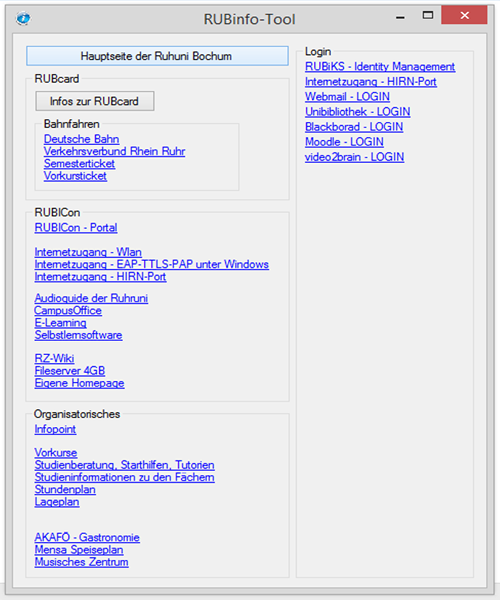Follow the Vorkursticket link
The height and width of the screenshot is (600, 500).
click(x=75, y=176)
